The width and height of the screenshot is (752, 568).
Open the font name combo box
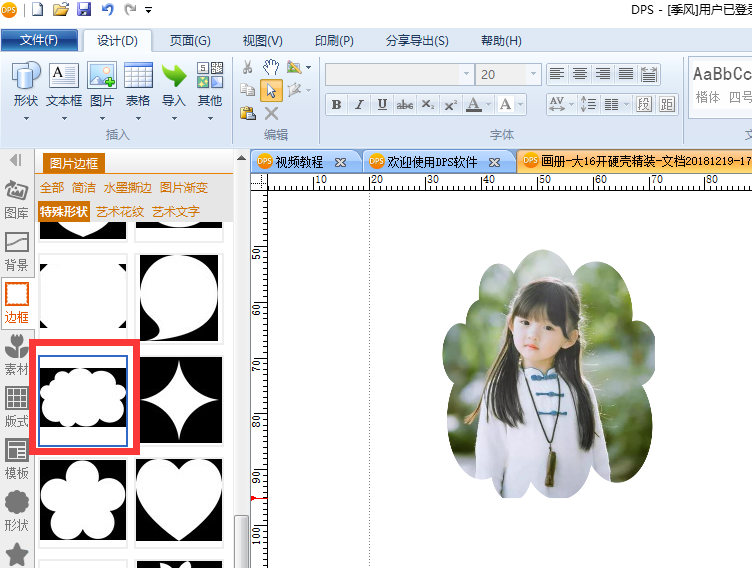(x=400, y=74)
